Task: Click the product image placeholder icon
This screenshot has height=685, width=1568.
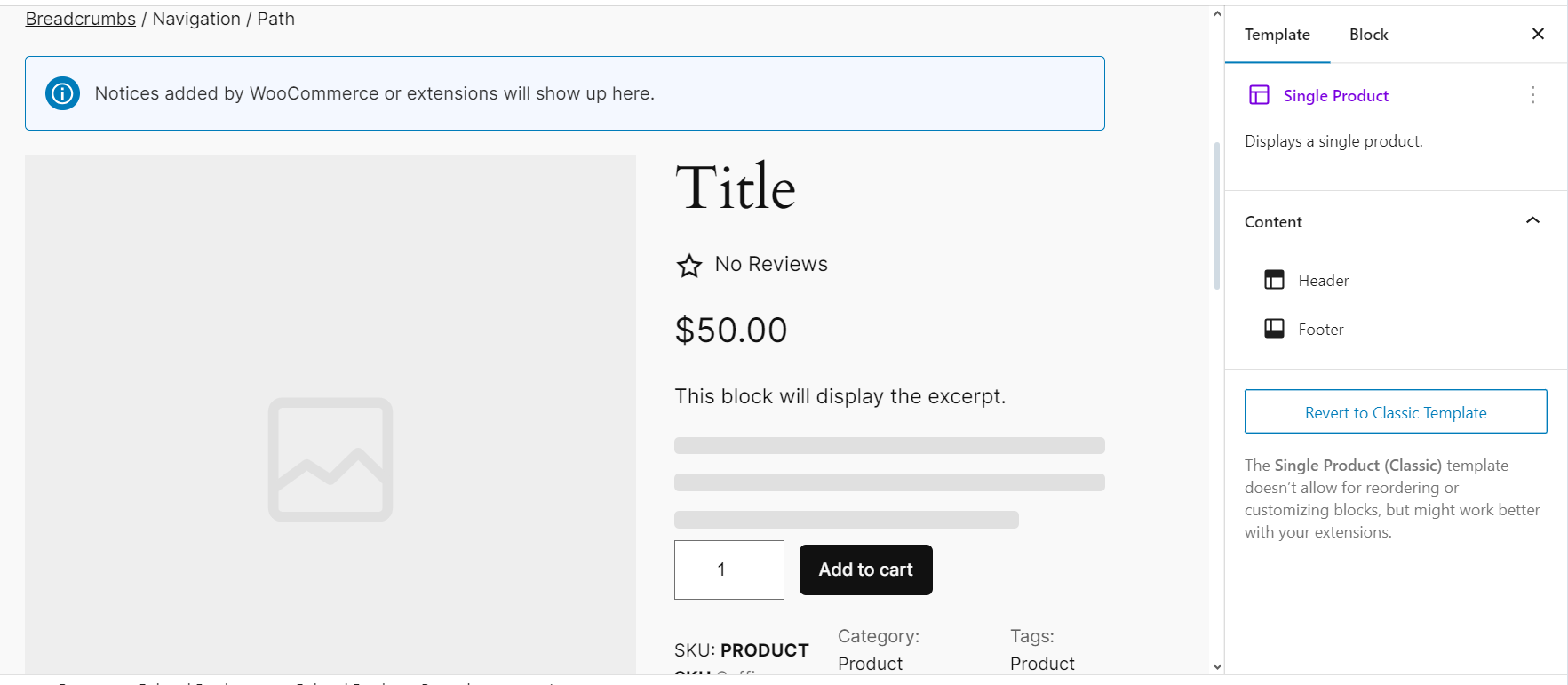Action: [330, 459]
